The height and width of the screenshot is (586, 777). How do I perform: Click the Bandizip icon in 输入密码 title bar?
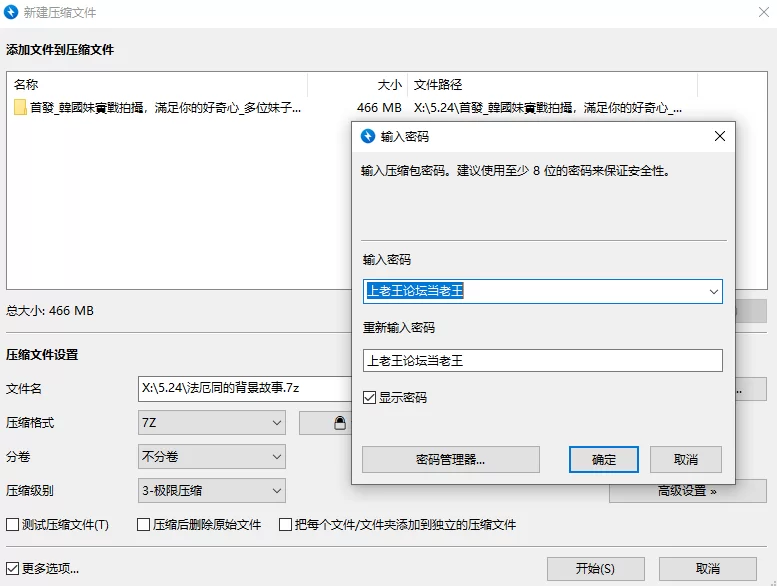coord(367,136)
